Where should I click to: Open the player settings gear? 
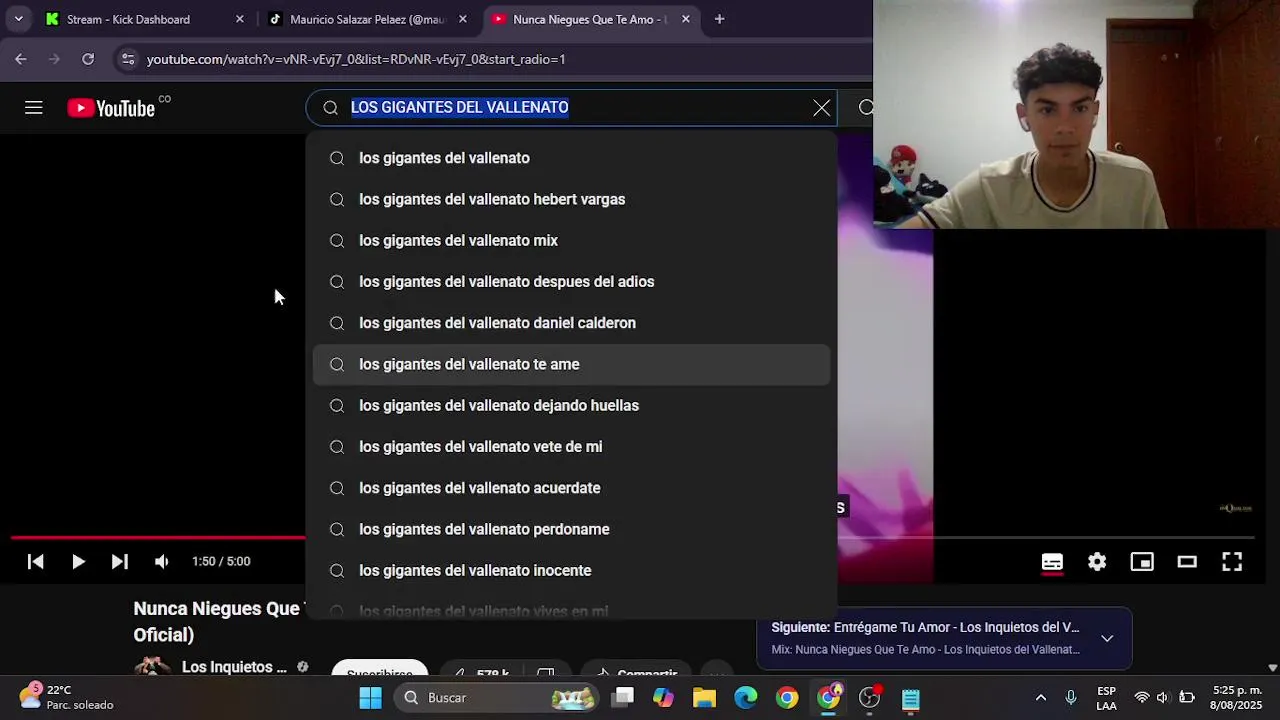point(1097,562)
